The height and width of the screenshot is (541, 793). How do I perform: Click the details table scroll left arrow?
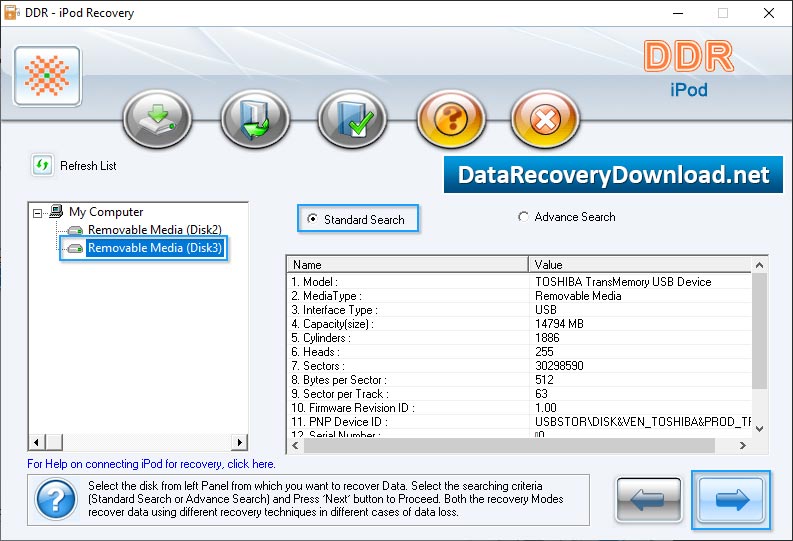[295, 445]
